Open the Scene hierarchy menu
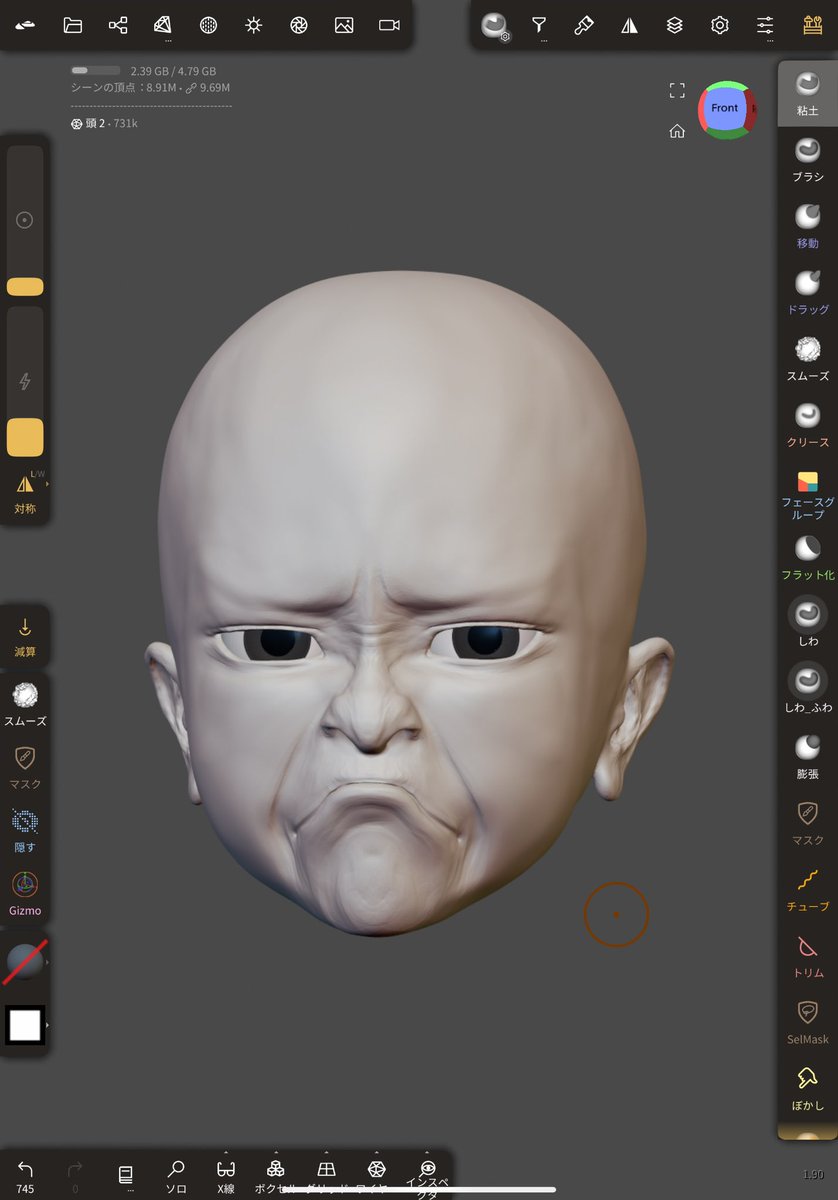Screen dimensions: 838x1200 (x=118, y=25)
